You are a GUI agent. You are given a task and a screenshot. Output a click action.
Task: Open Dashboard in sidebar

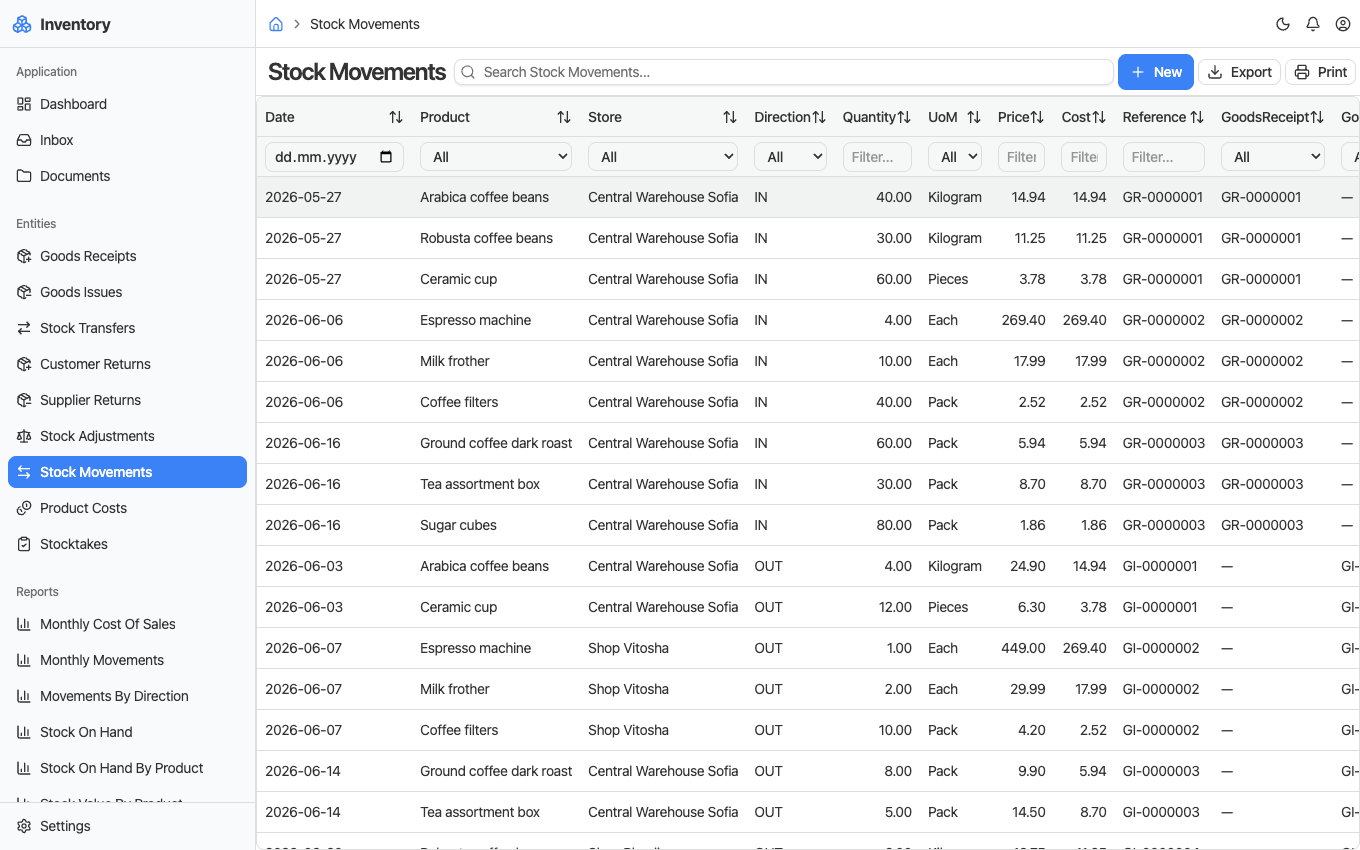point(127,104)
